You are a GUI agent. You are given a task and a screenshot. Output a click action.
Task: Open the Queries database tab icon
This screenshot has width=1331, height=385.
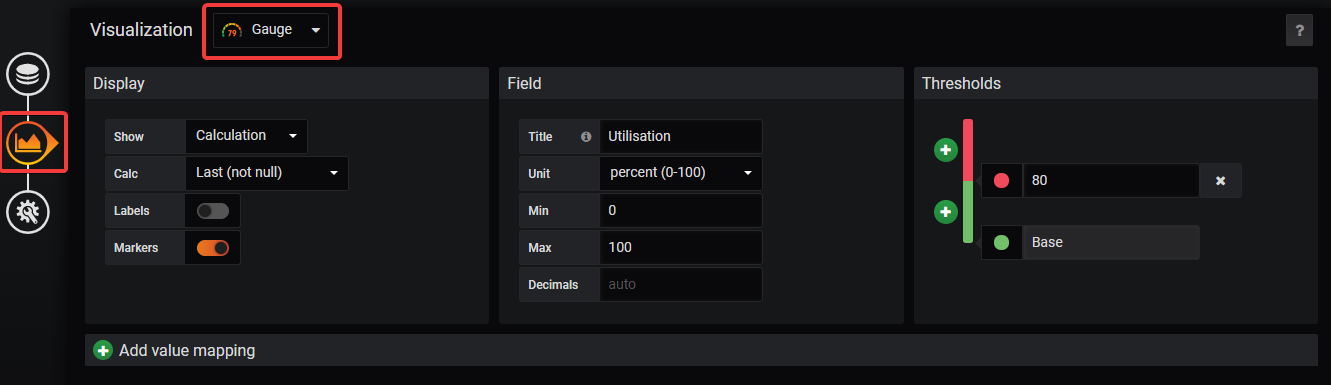(x=27, y=75)
